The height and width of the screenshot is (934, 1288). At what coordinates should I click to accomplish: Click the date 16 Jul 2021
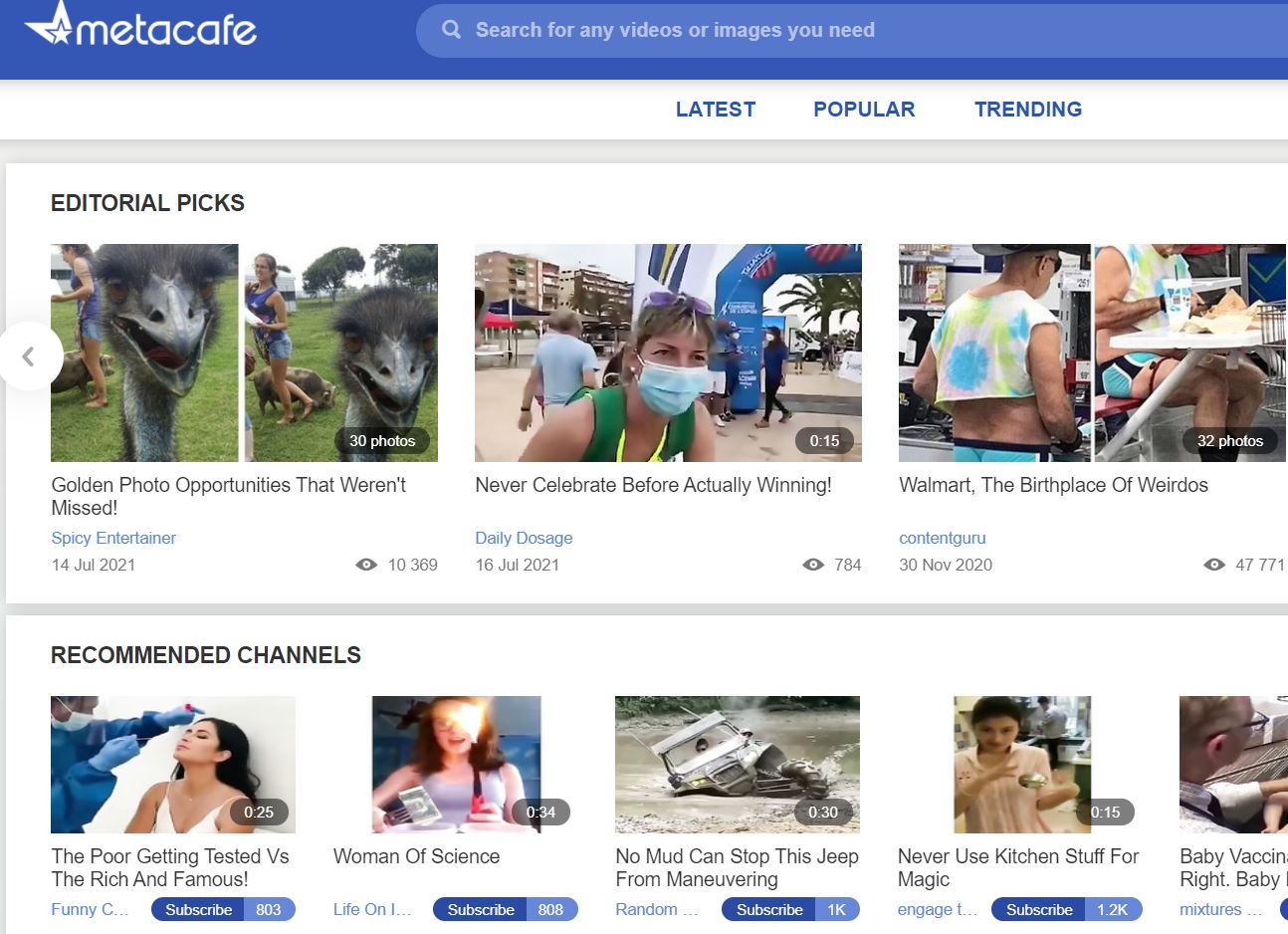pyautogui.click(x=517, y=565)
